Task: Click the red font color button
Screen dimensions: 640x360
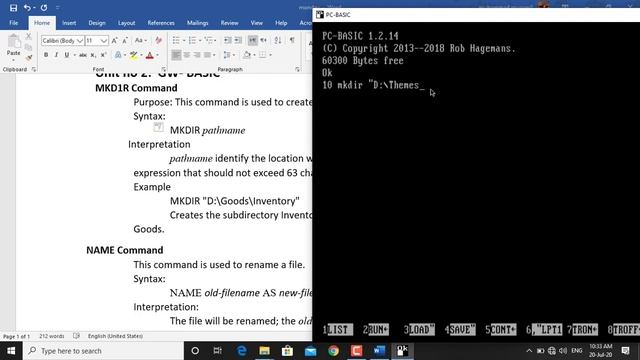Action: pyautogui.click(x=150, y=55)
